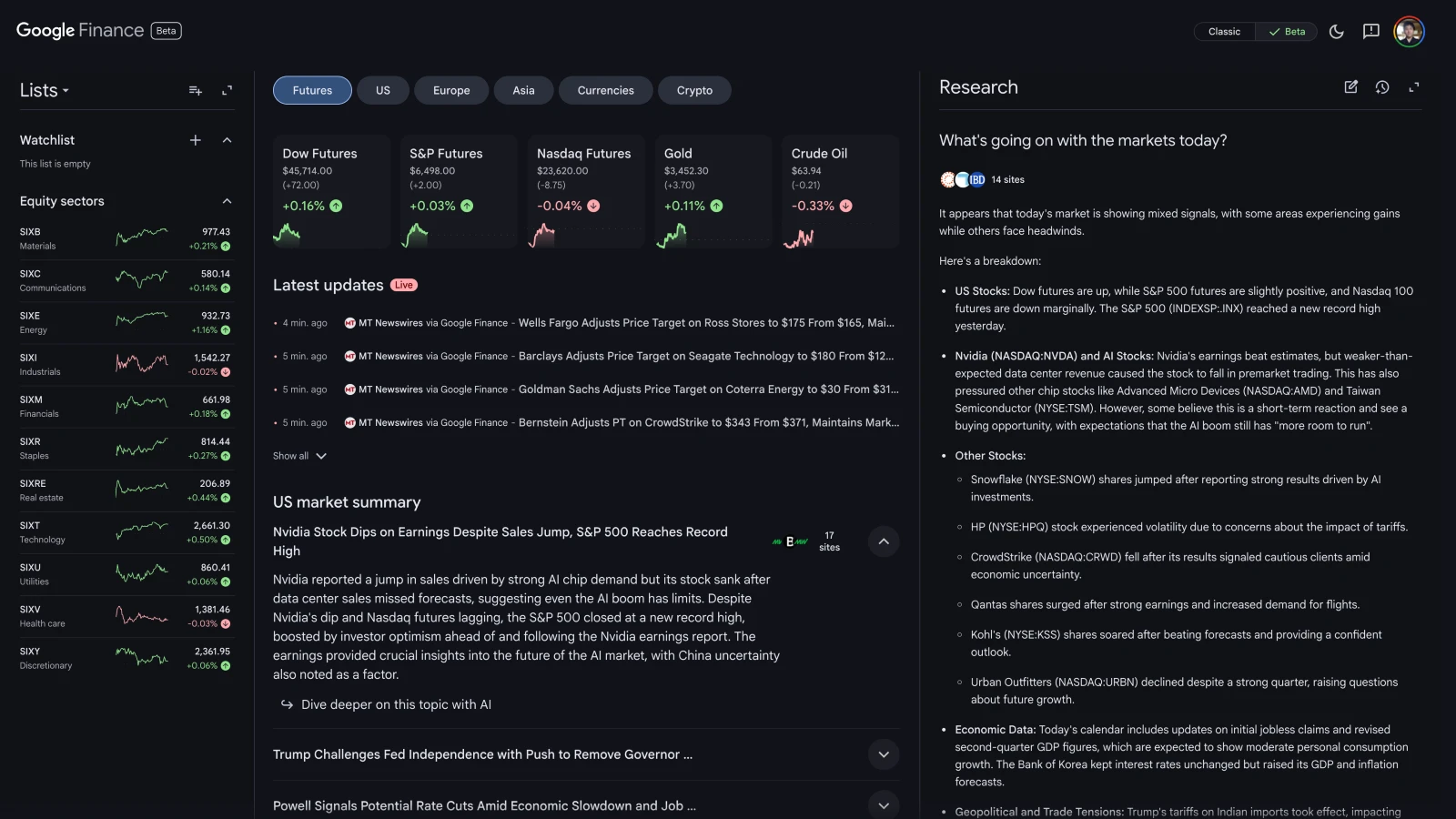
Task: Open the send feedback icon
Action: pos(1371,32)
